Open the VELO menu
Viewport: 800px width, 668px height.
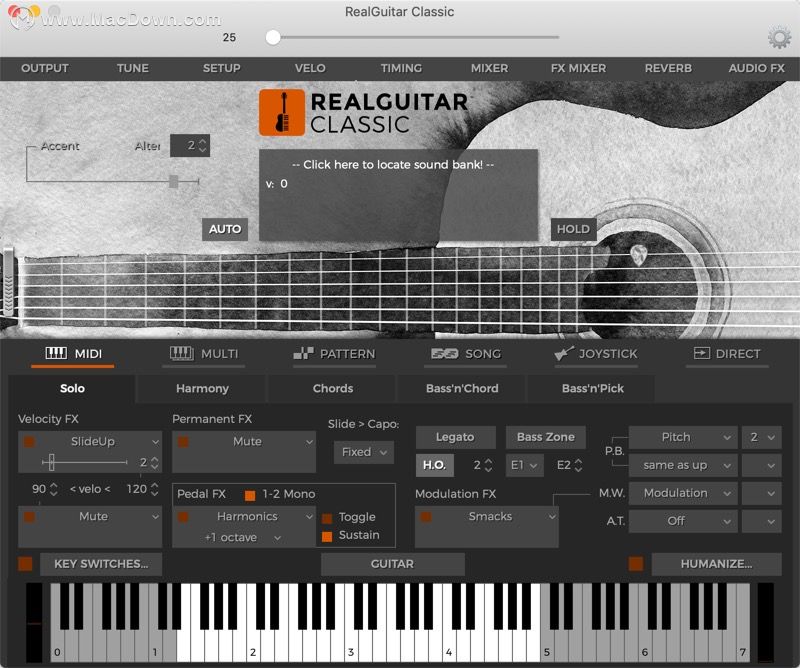(310, 68)
